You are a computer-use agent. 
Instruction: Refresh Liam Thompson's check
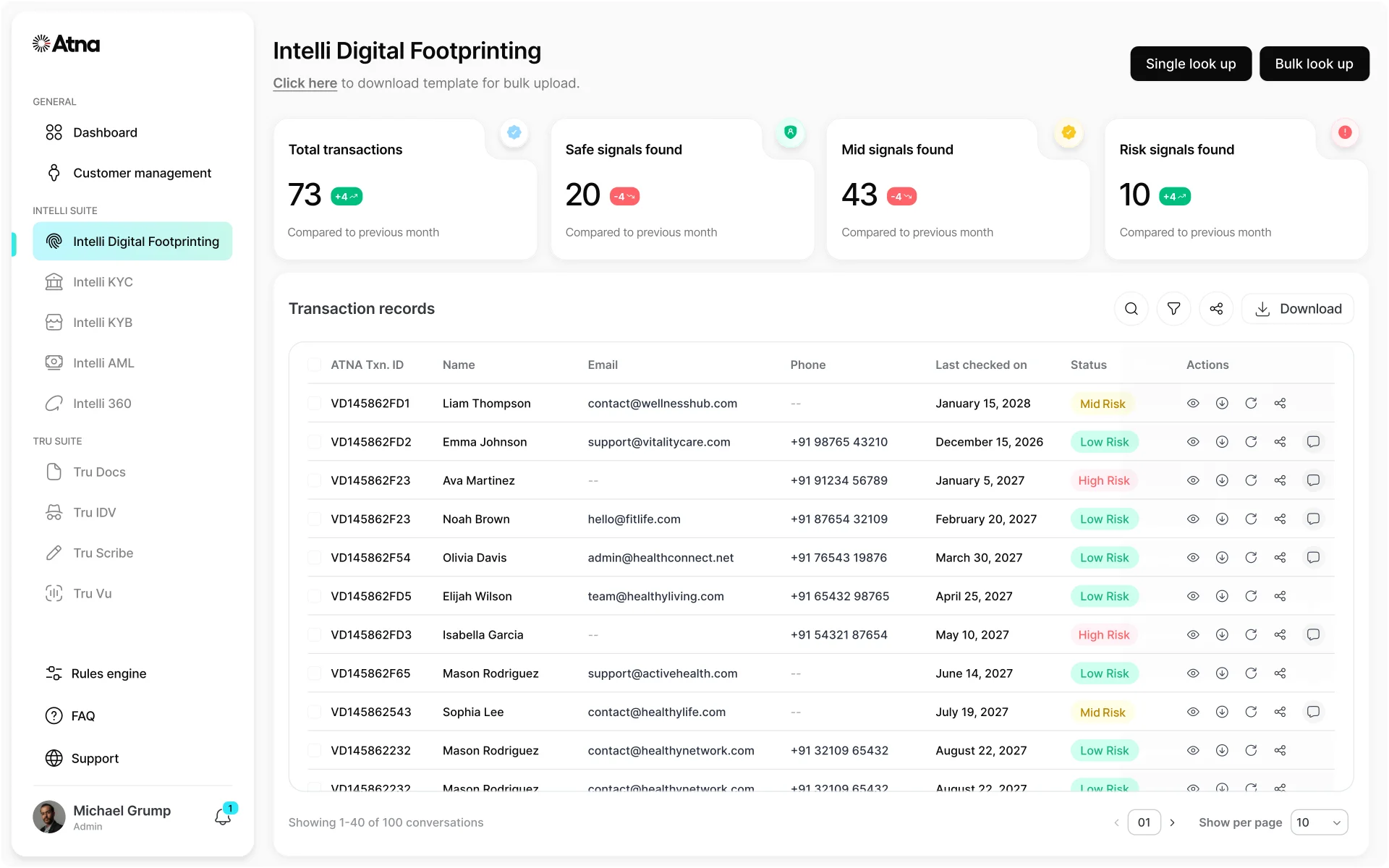1251,403
